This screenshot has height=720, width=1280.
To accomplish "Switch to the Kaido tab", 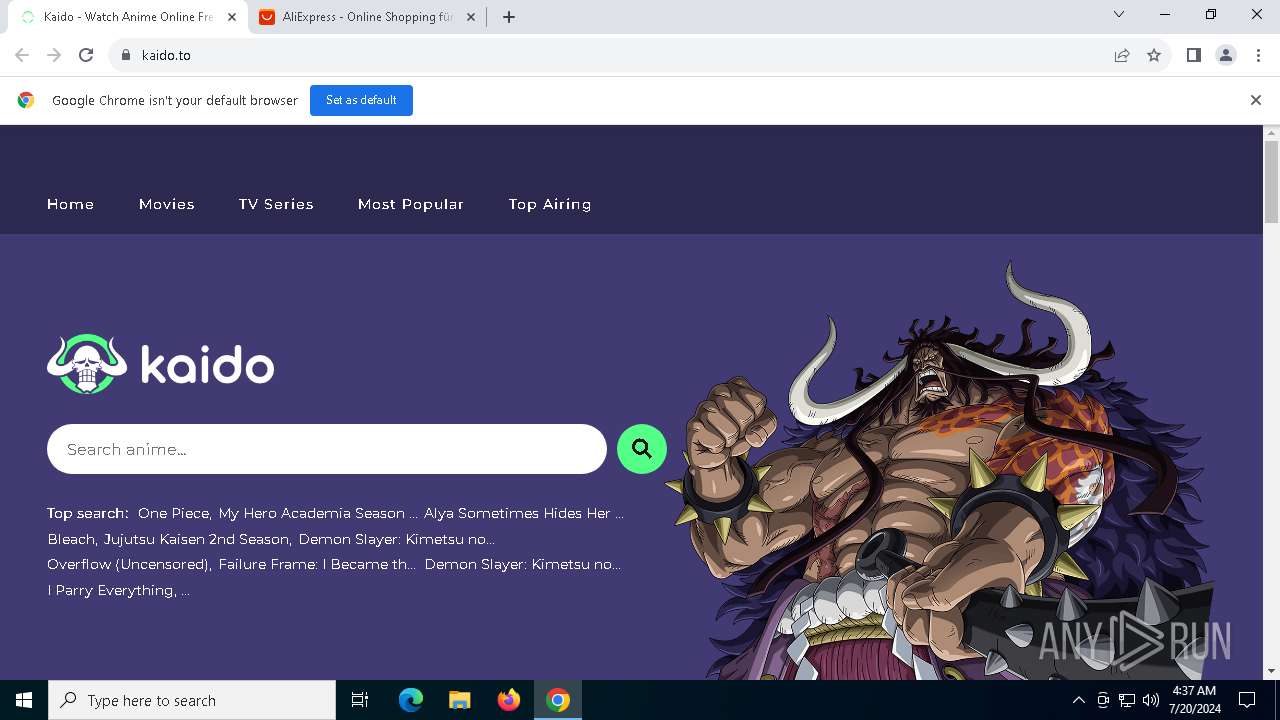I will (128, 17).
